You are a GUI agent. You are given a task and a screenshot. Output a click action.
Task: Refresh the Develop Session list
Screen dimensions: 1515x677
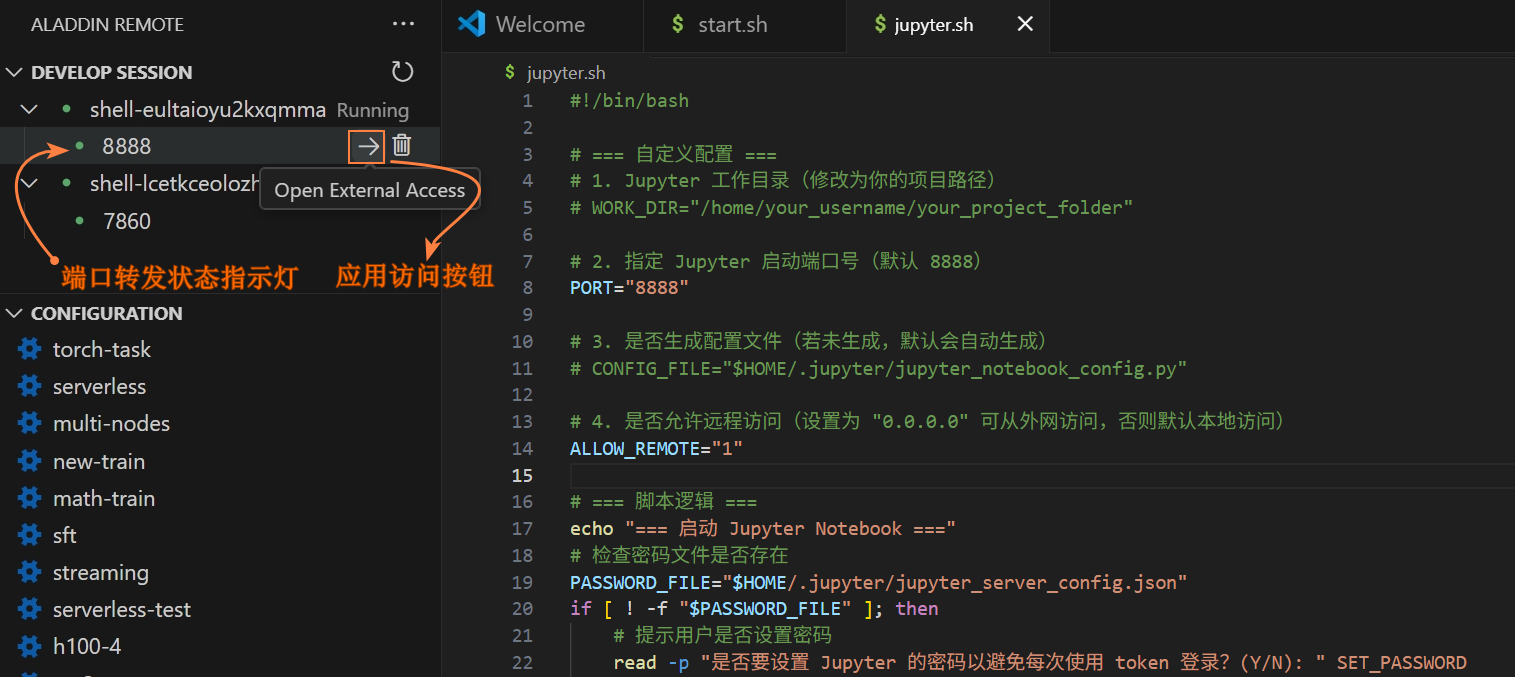click(402, 72)
